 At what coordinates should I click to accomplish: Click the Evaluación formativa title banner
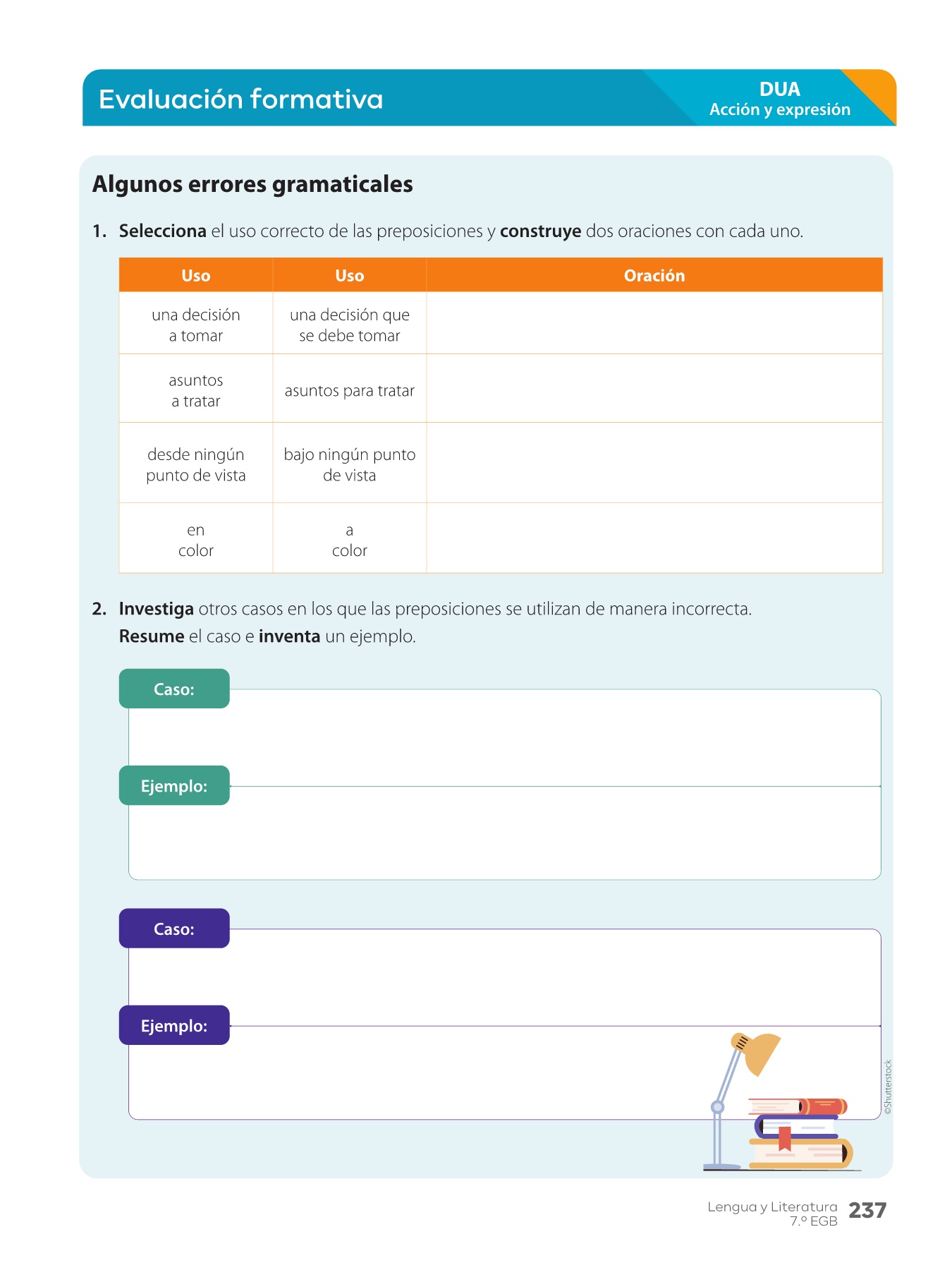241,99
